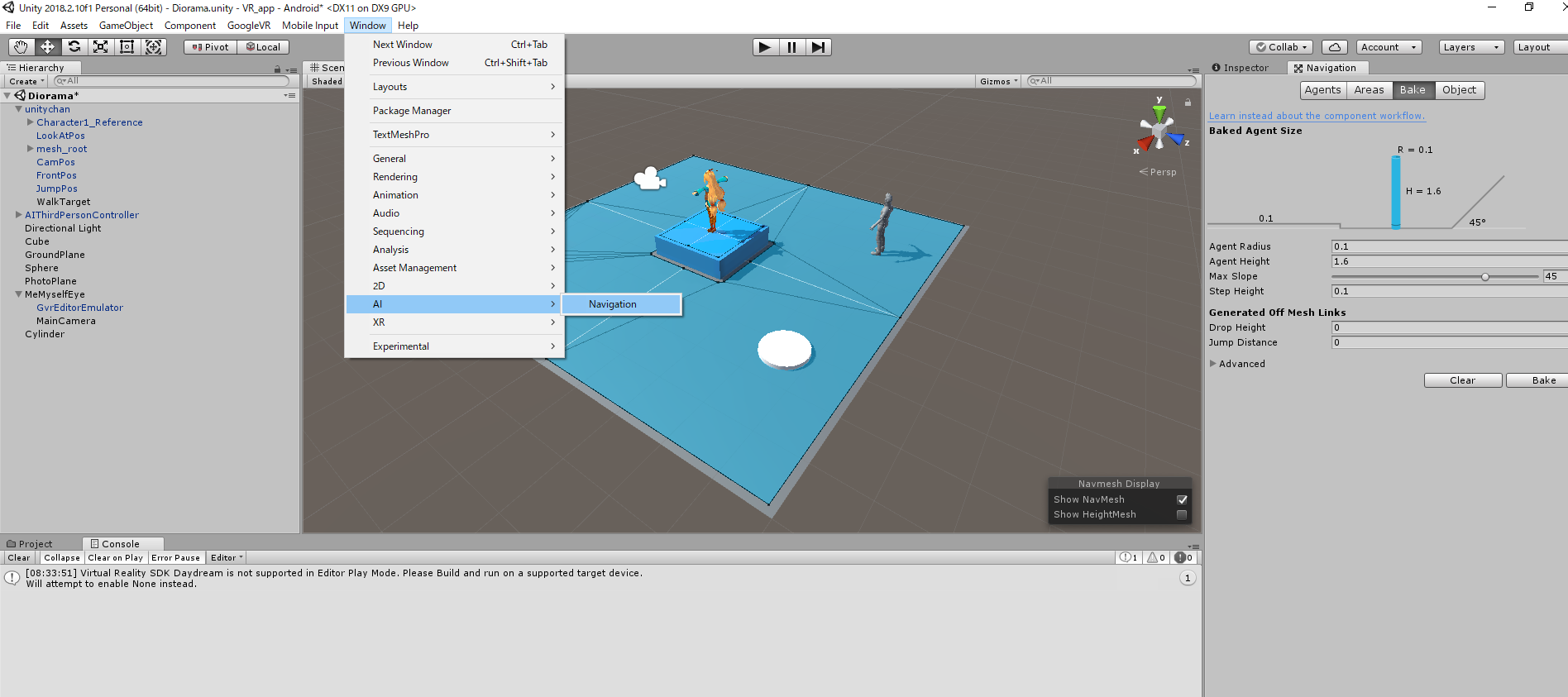Start Play mode
The image size is (1568, 697).
[765, 47]
